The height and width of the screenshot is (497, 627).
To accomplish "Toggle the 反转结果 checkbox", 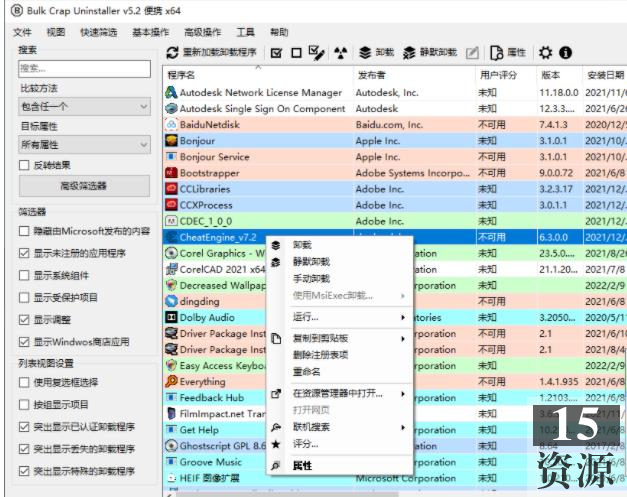I will point(24,165).
